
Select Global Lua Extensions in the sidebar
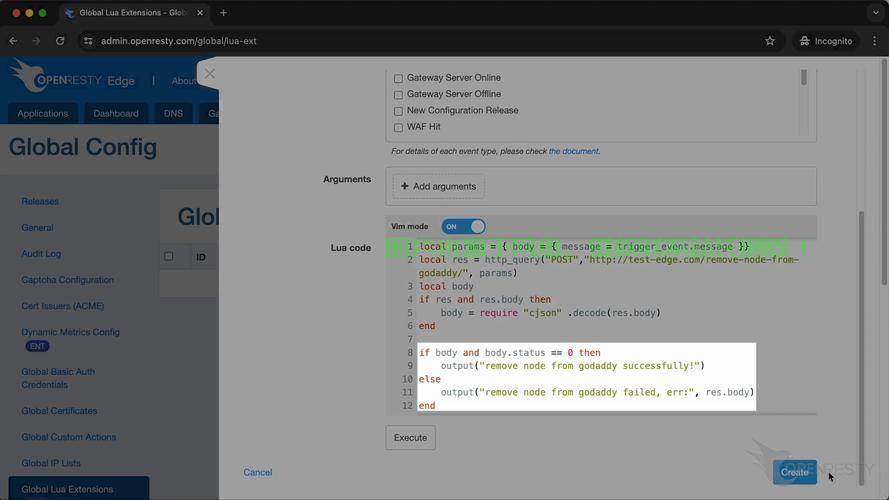tap(79, 489)
